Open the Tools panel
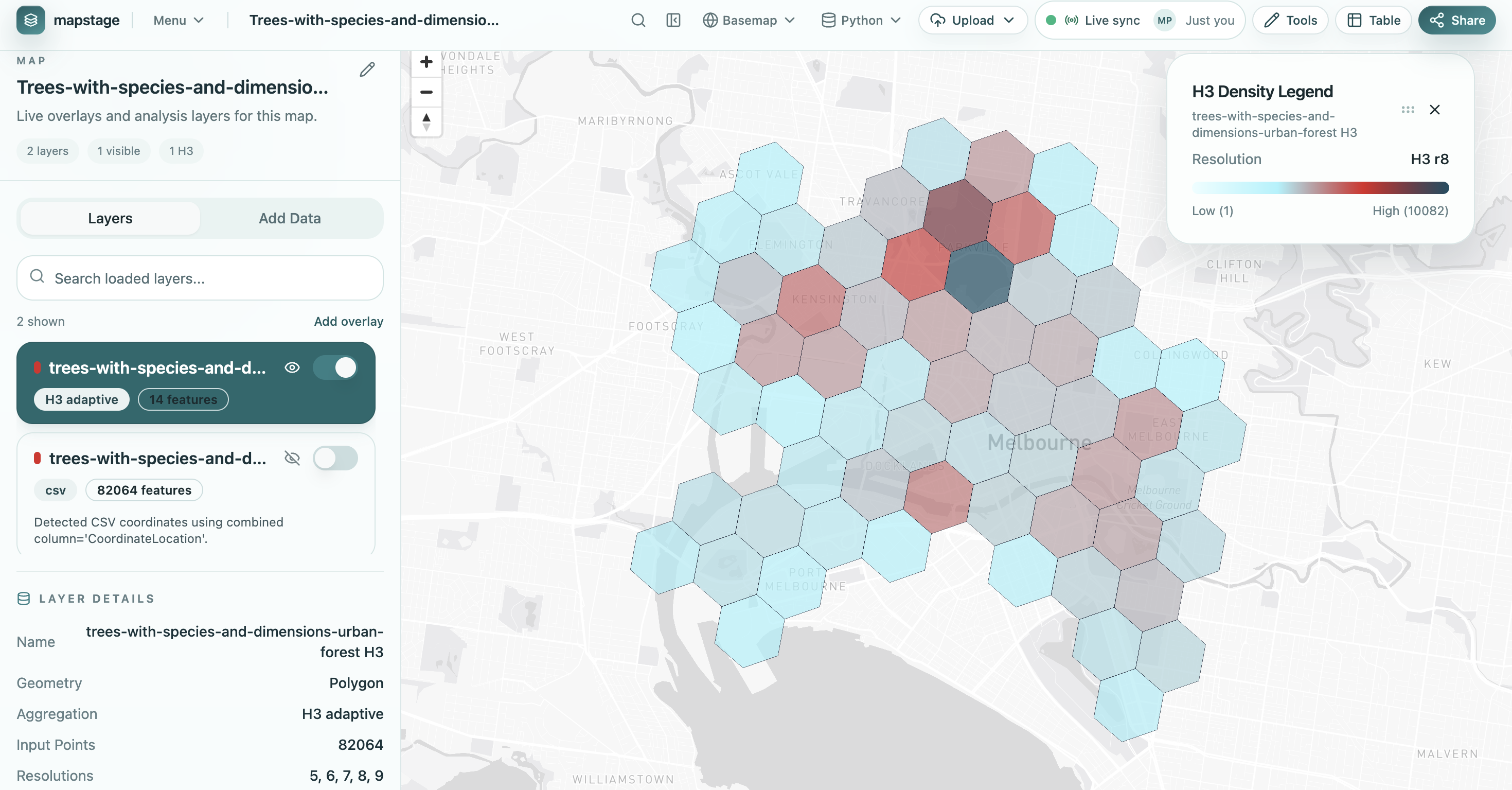The height and width of the screenshot is (790, 1512). [1290, 20]
